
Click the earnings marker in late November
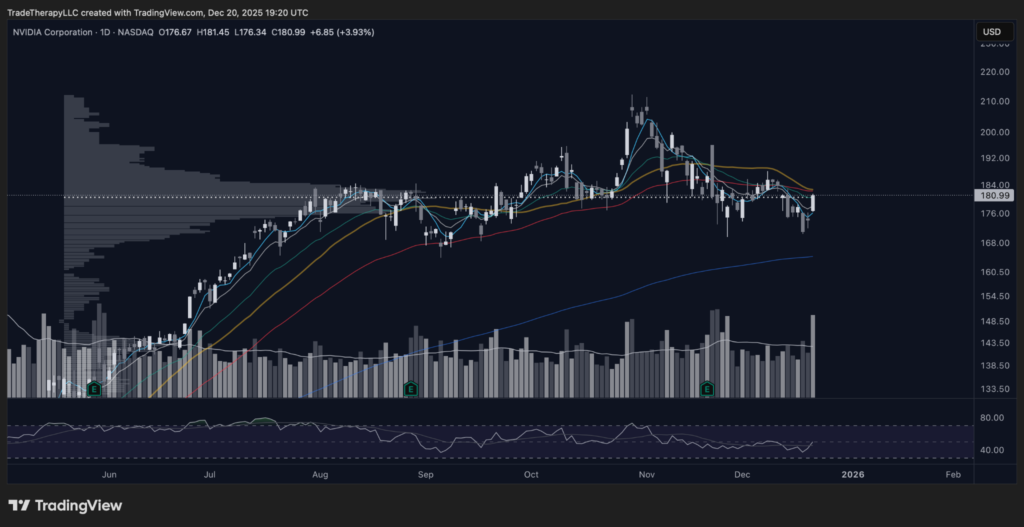click(x=708, y=387)
